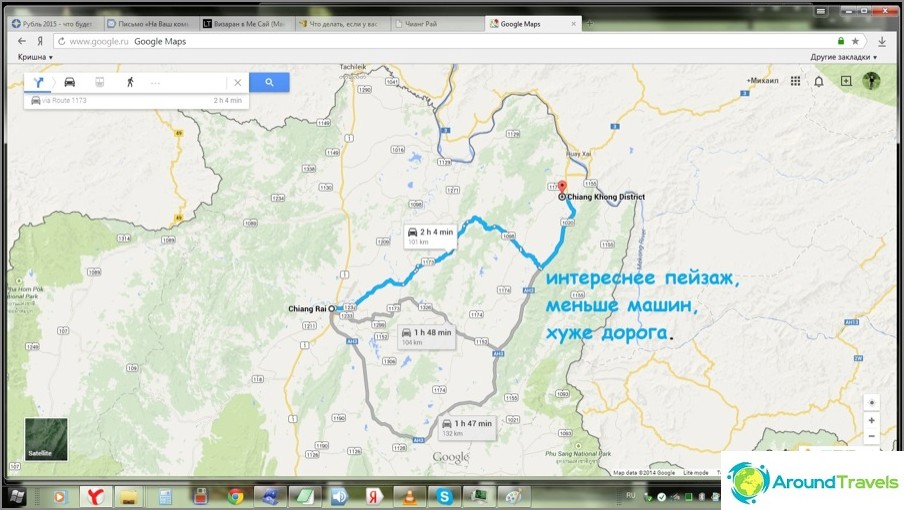Open File Explorer folder taskbar icon

click(x=128, y=496)
